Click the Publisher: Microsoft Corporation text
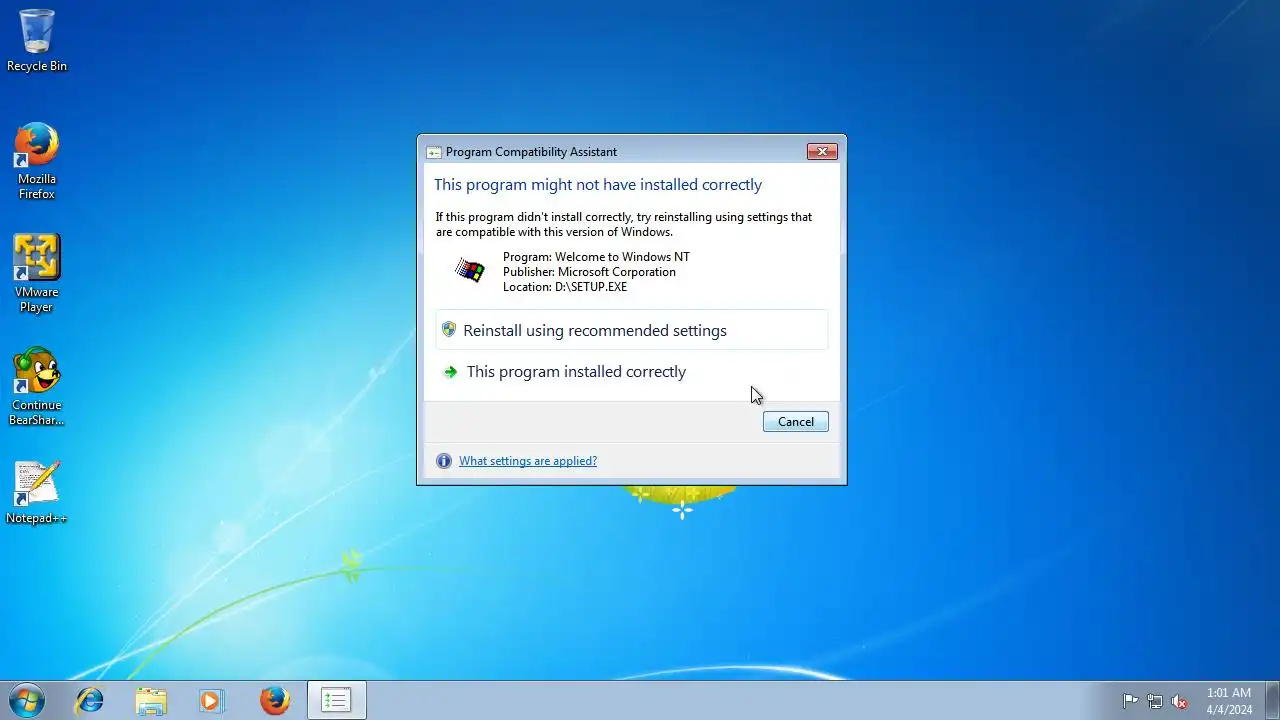Image resolution: width=1280 pixels, height=720 pixels. point(589,272)
